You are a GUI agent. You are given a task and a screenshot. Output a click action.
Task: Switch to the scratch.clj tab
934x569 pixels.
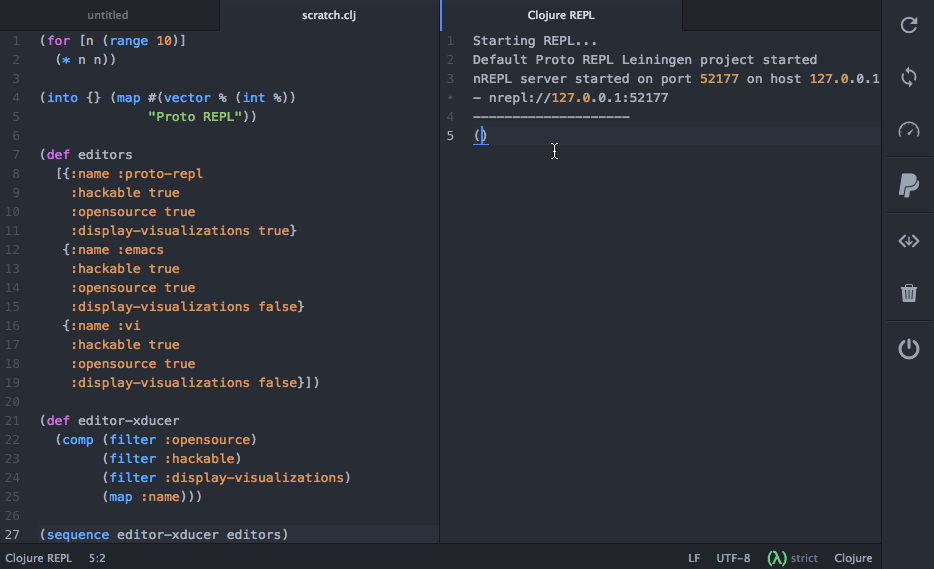pos(329,15)
